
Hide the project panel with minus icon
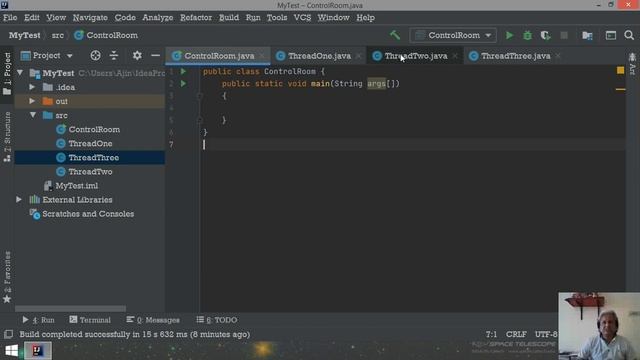click(156, 56)
